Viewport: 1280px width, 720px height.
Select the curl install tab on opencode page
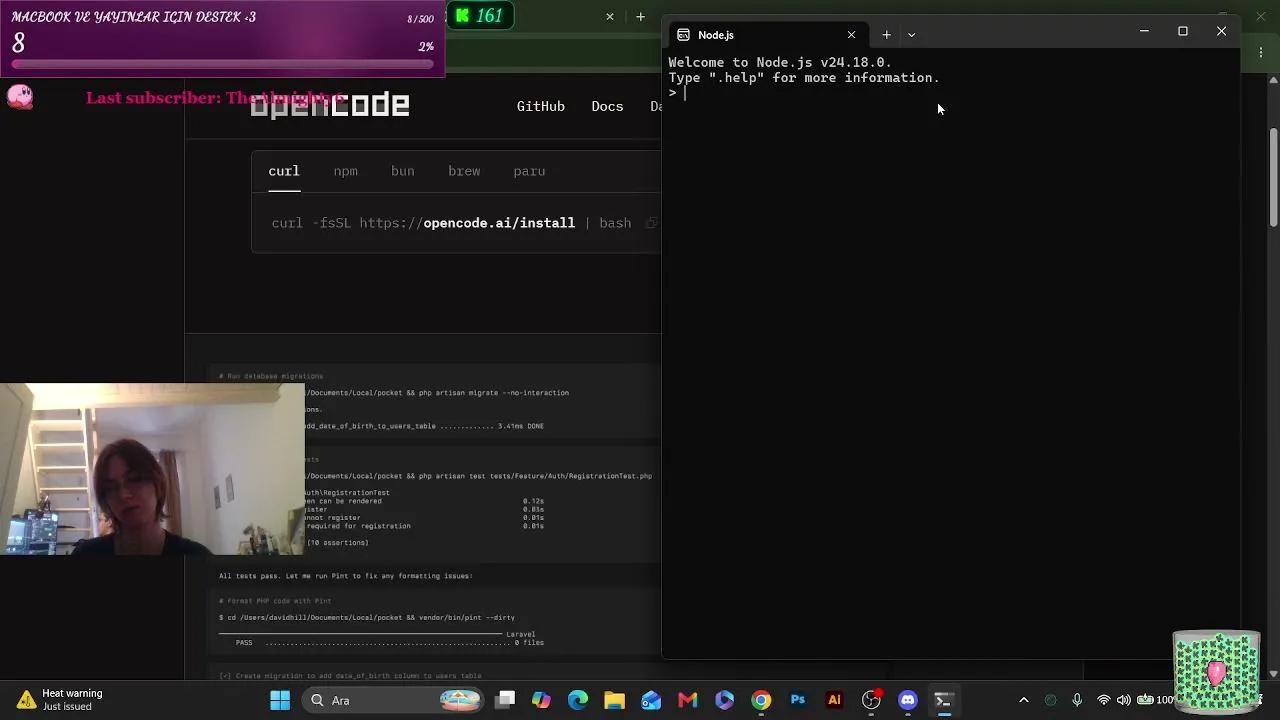[x=284, y=171]
